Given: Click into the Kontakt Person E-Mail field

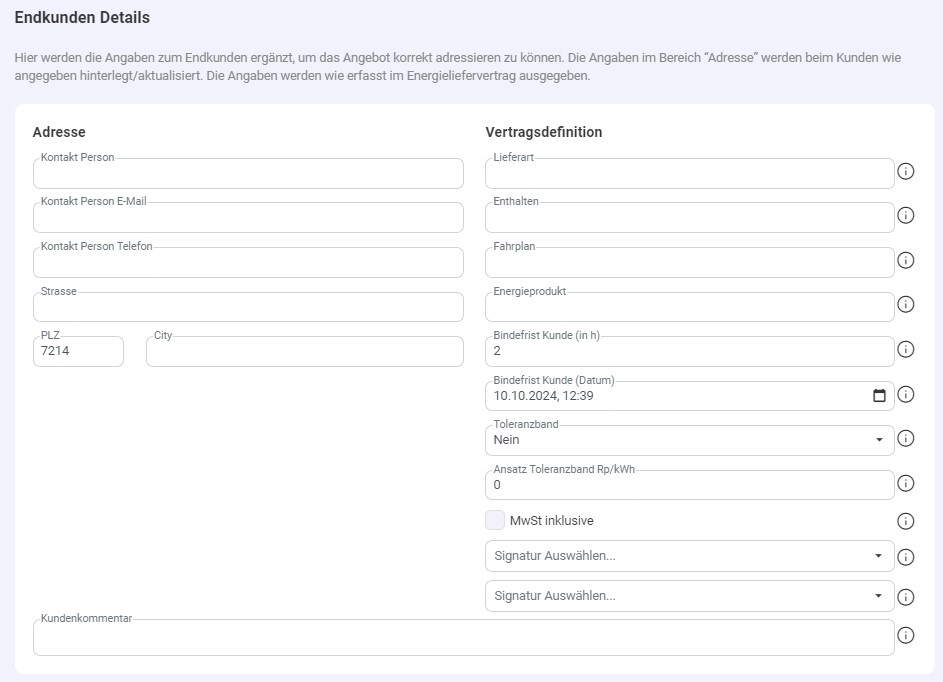Looking at the screenshot, I should pyautogui.click(x=248, y=217).
